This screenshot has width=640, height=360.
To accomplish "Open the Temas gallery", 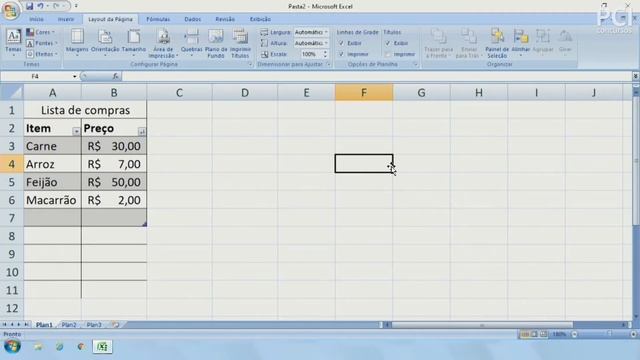I will point(13,42).
